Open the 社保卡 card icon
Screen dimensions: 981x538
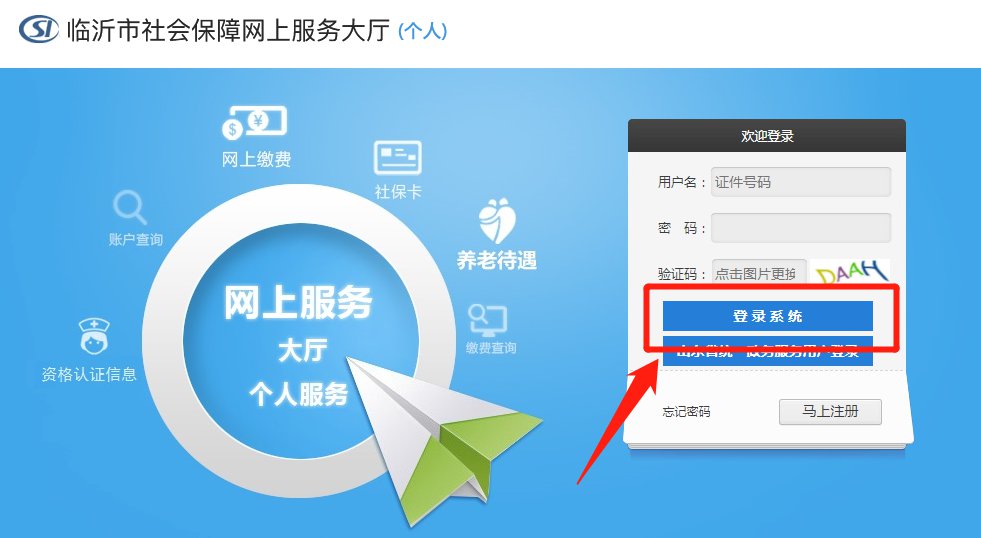pyautogui.click(x=397, y=158)
